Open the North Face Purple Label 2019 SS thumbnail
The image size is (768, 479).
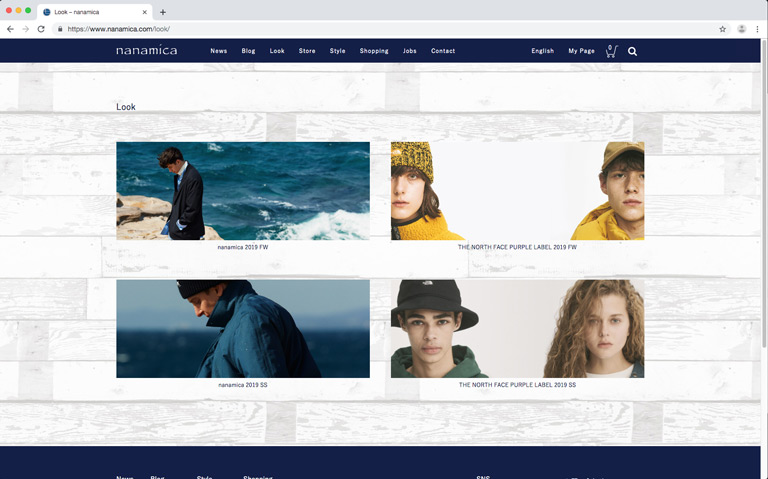[517, 329]
